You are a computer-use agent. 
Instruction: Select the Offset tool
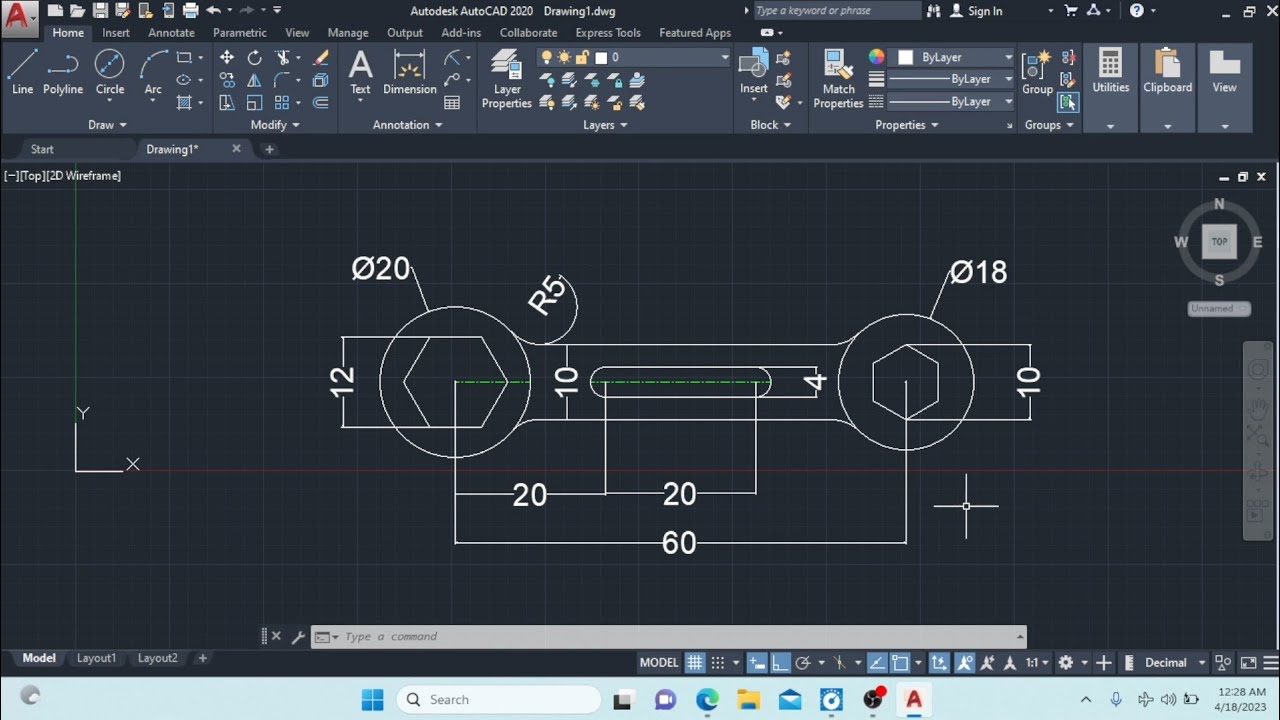click(x=321, y=102)
